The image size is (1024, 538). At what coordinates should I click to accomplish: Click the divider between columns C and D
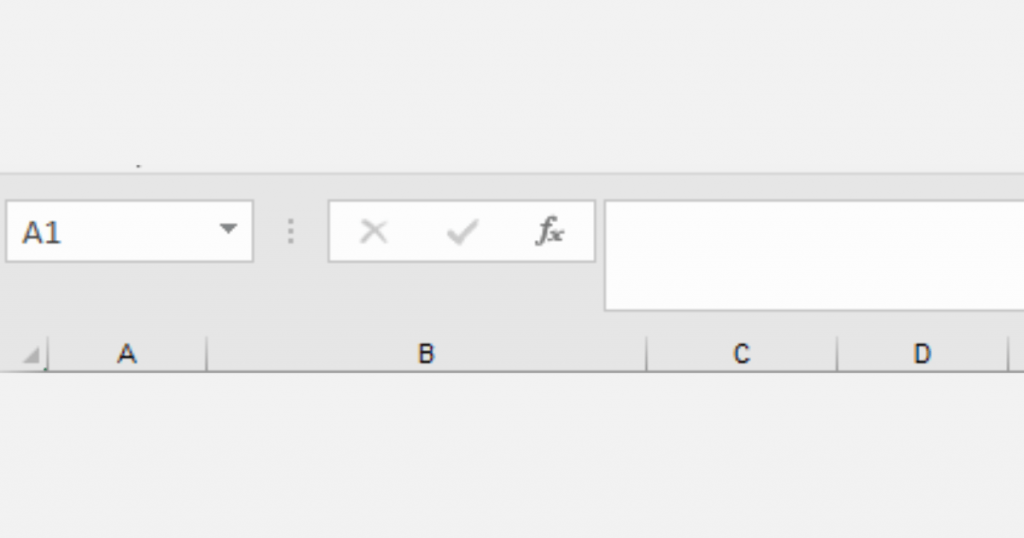(837, 354)
